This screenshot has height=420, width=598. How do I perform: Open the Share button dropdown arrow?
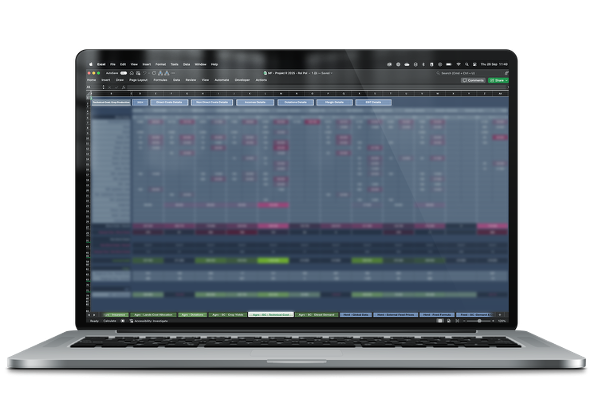(506, 80)
